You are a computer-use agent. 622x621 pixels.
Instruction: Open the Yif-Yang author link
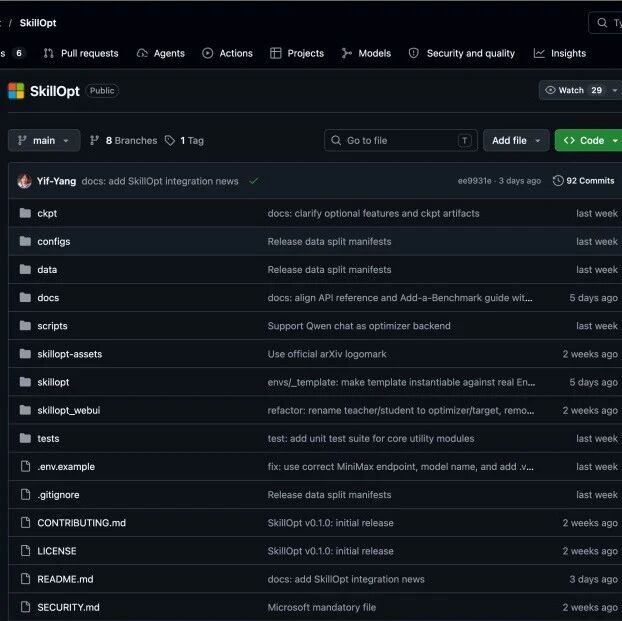tap(56, 181)
